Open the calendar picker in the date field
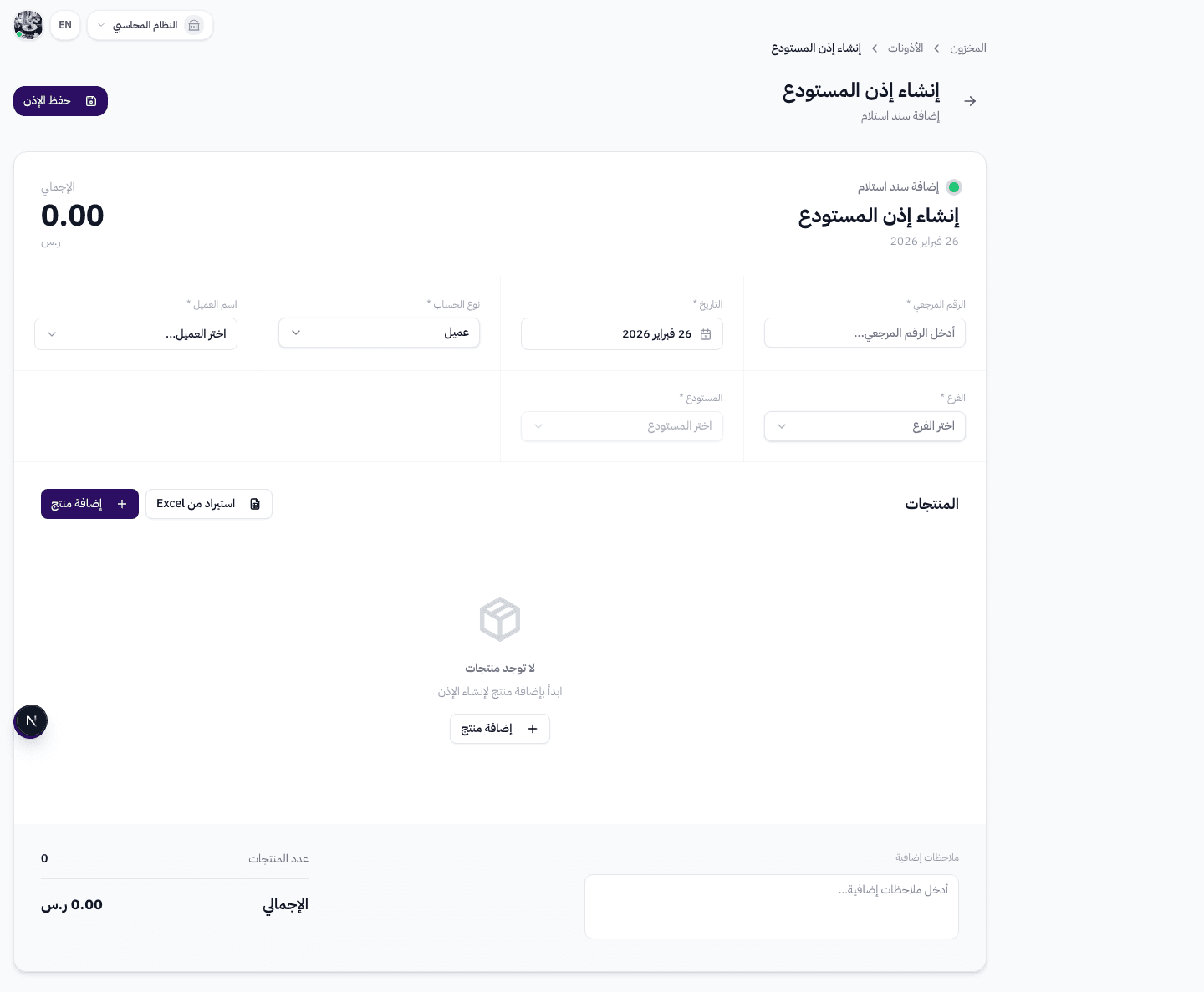 pos(706,333)
